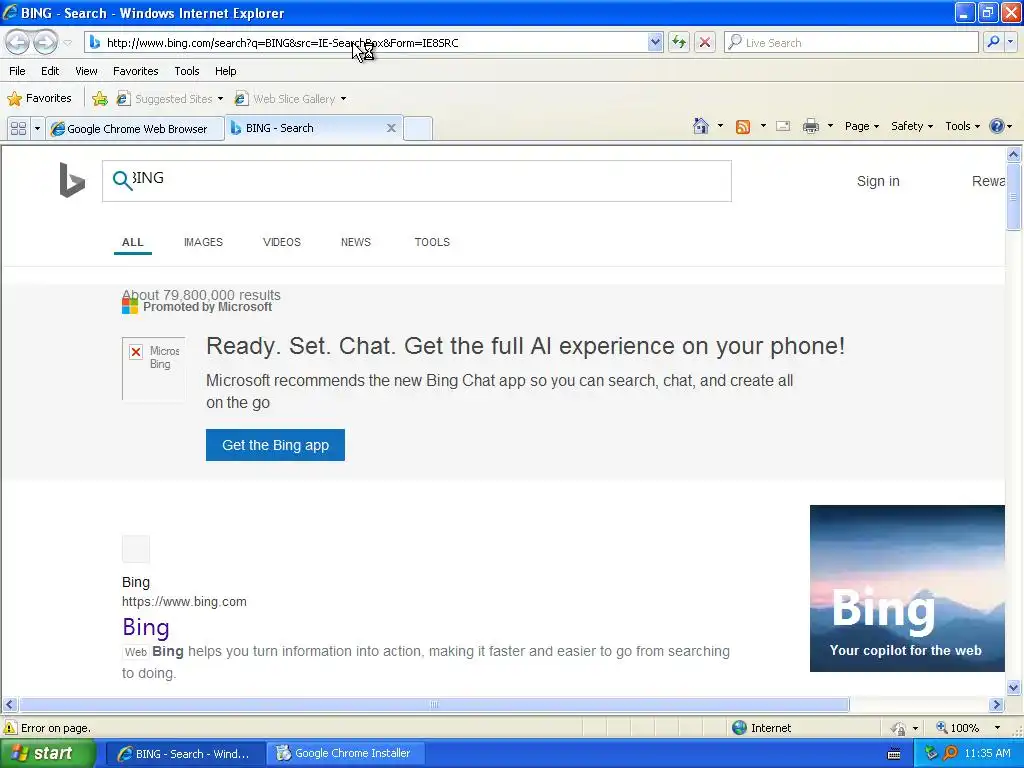1024x768 pixels.
Task: Click the Favorites star button
Action: click(x=39, y=99)
